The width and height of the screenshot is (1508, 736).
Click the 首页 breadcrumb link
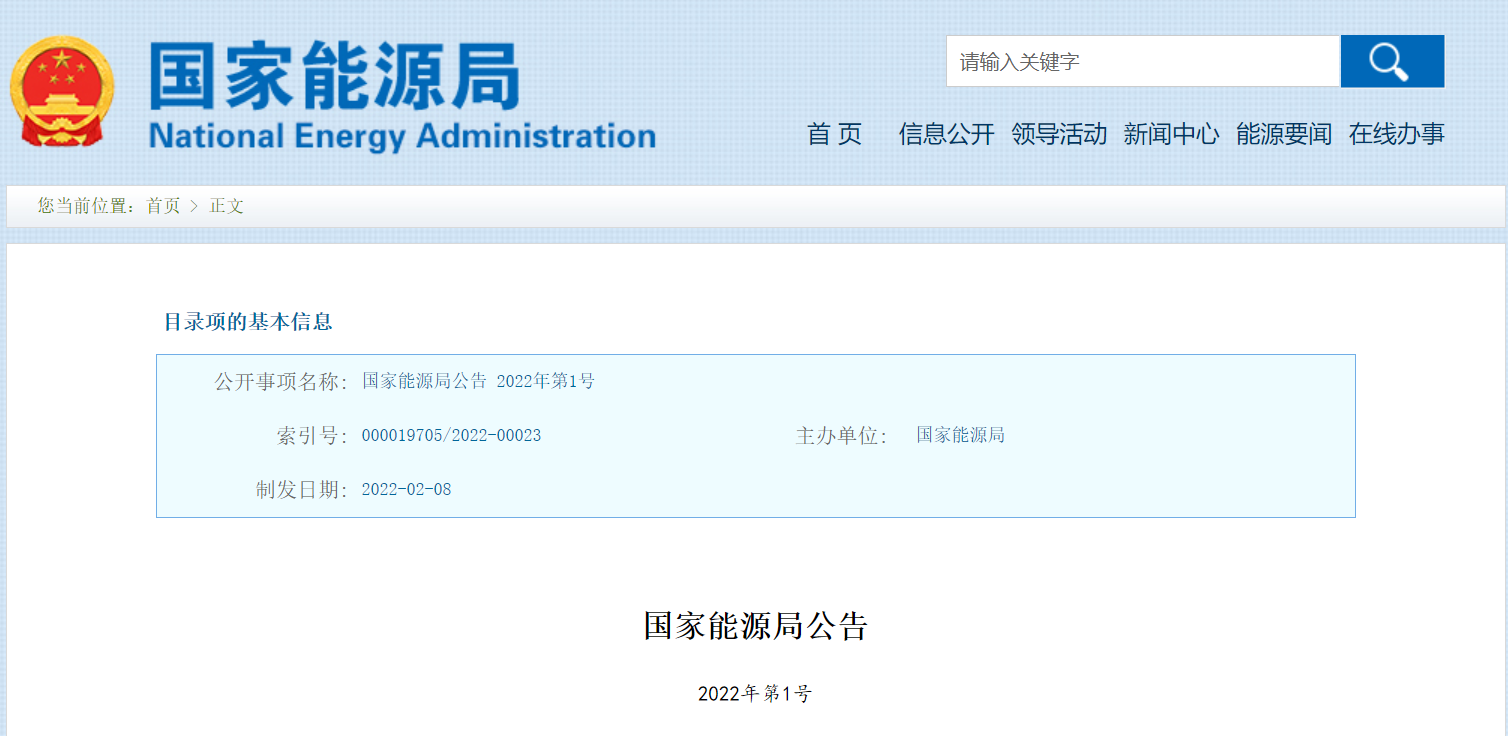coord(163,206)
